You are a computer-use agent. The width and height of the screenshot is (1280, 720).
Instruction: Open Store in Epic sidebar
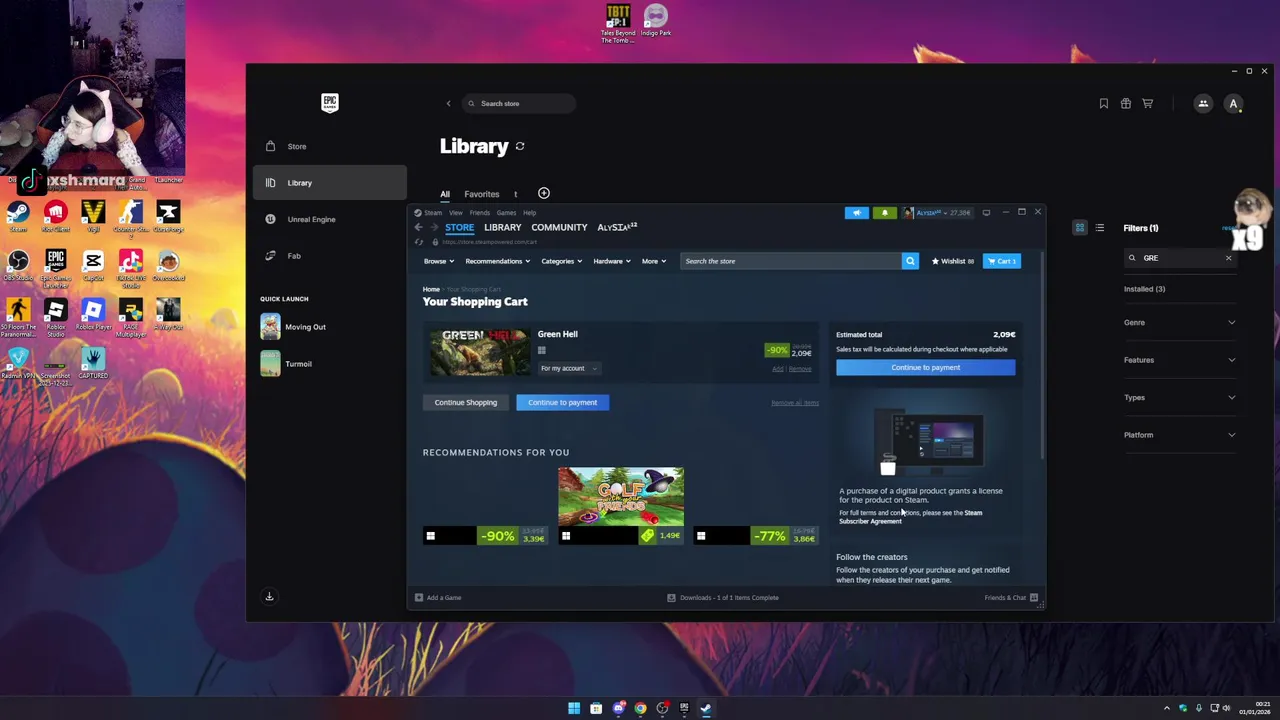click(330, 146)
